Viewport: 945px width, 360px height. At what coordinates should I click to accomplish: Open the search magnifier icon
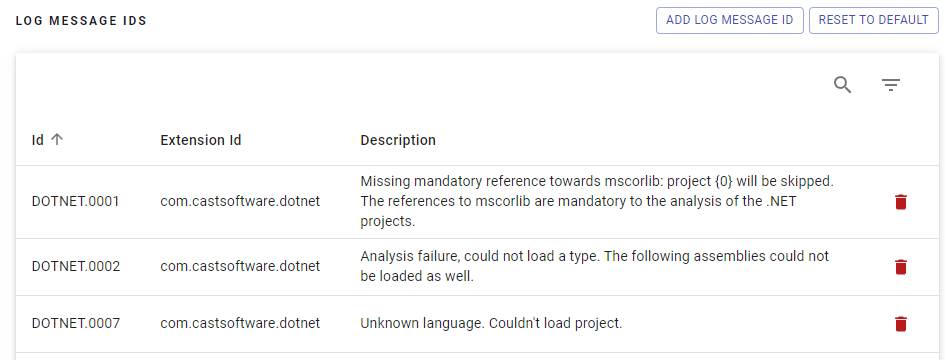(843, 85)
